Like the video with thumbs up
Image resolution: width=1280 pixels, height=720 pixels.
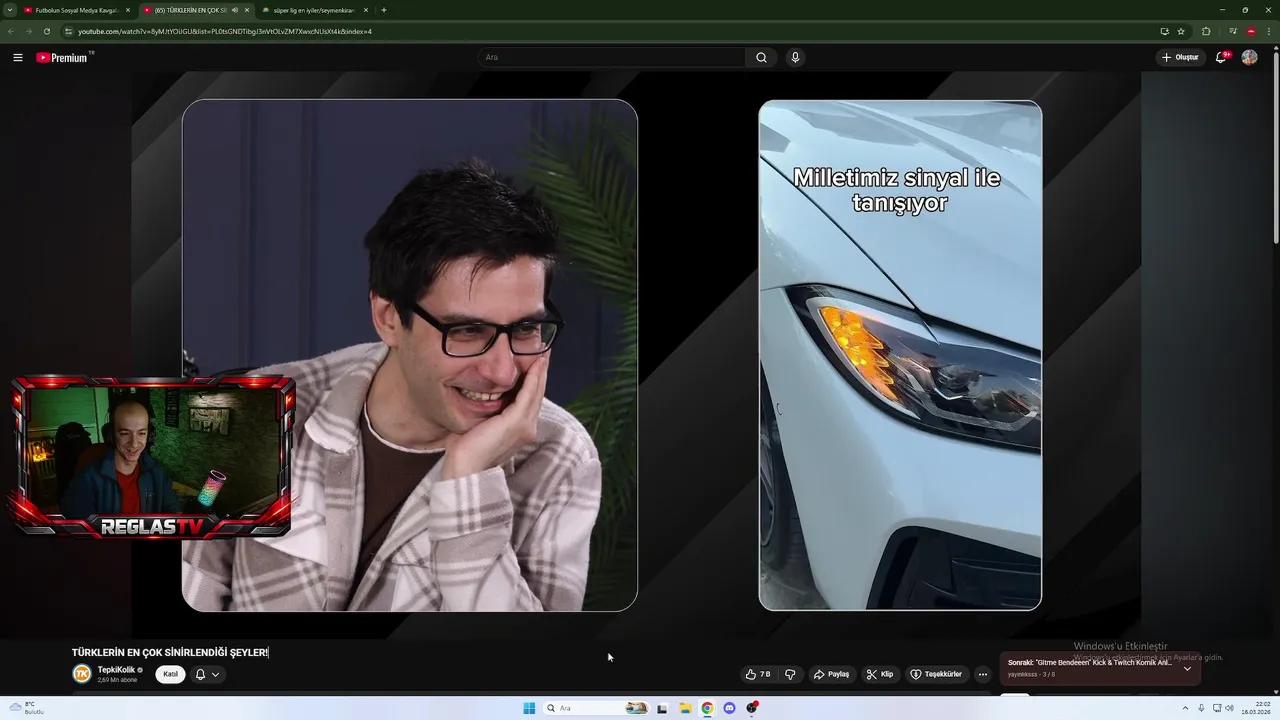759,674
